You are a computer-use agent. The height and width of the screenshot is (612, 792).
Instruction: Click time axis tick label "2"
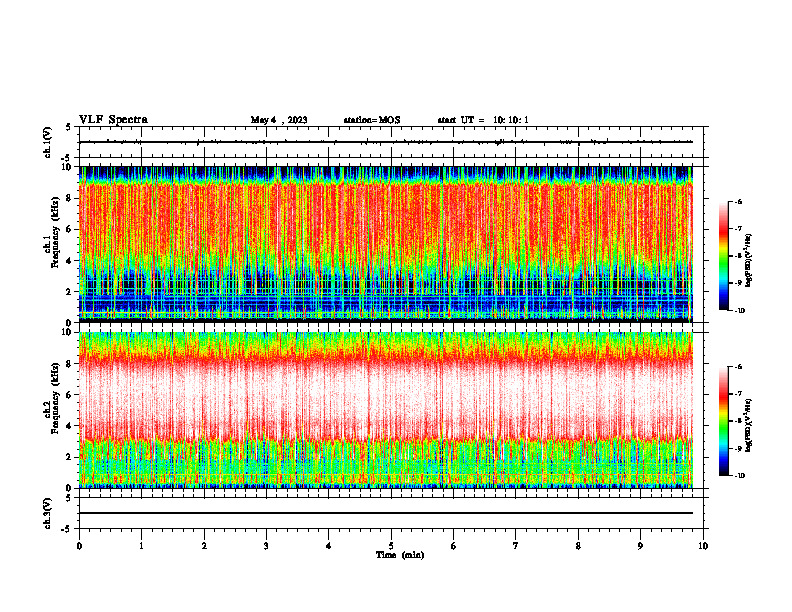tap(204, 546)
